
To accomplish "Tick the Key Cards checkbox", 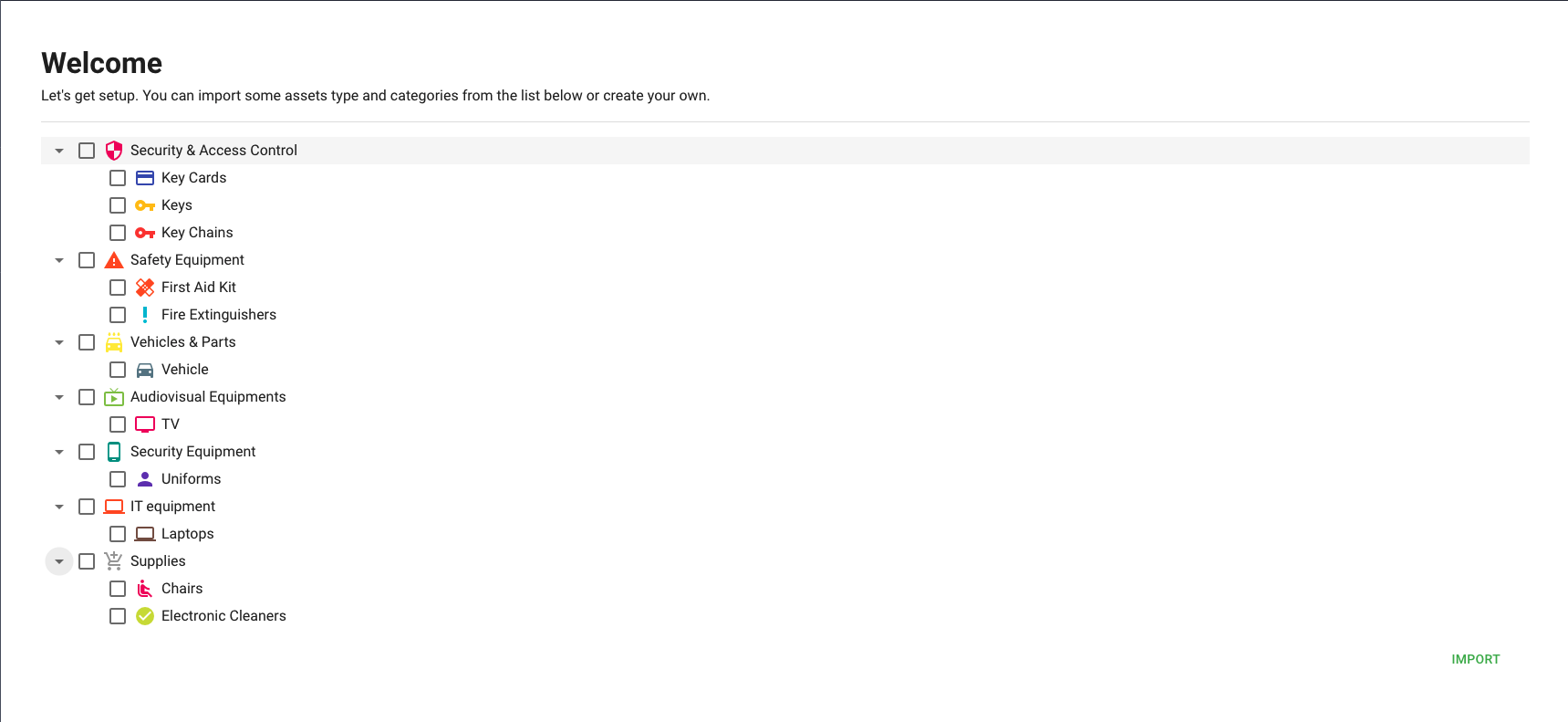I will tap(118, 178).
